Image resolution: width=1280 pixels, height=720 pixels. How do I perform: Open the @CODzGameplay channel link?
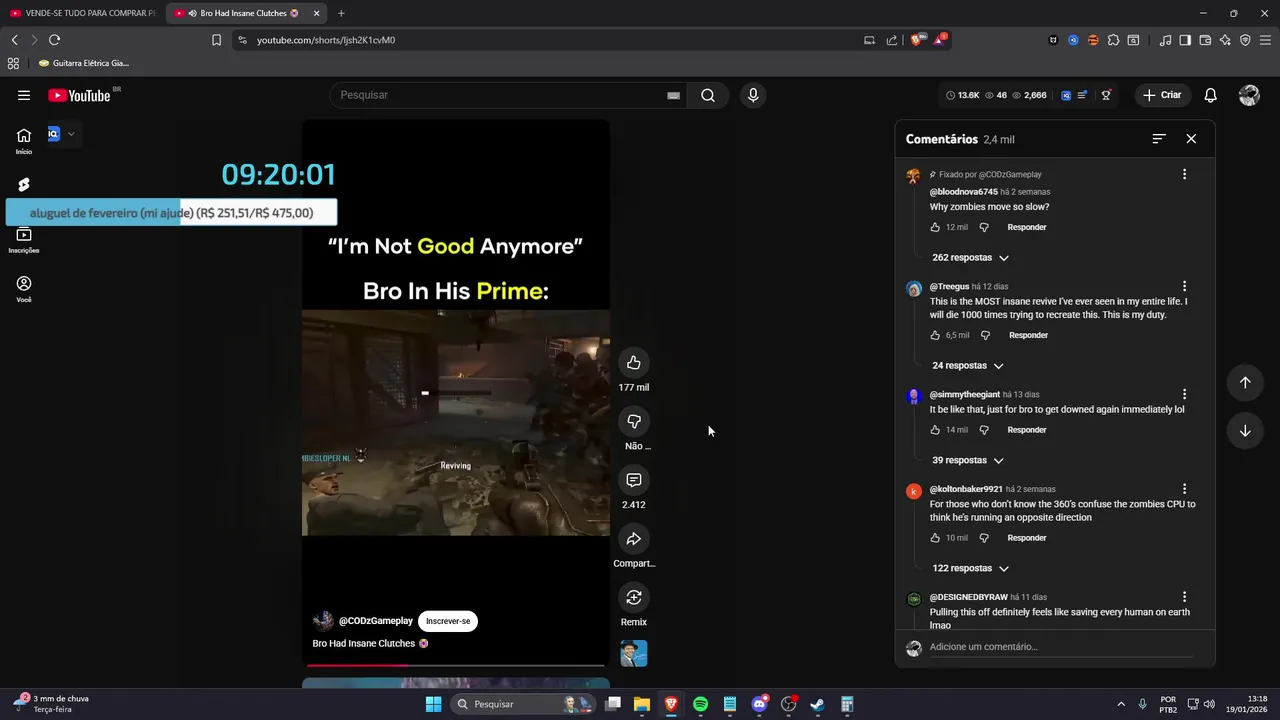[376, 621]
